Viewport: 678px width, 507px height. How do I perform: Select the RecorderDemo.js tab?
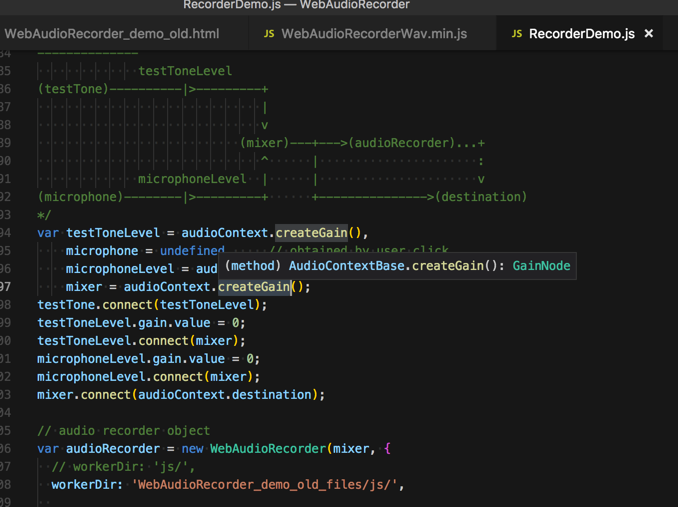(582, 34)
